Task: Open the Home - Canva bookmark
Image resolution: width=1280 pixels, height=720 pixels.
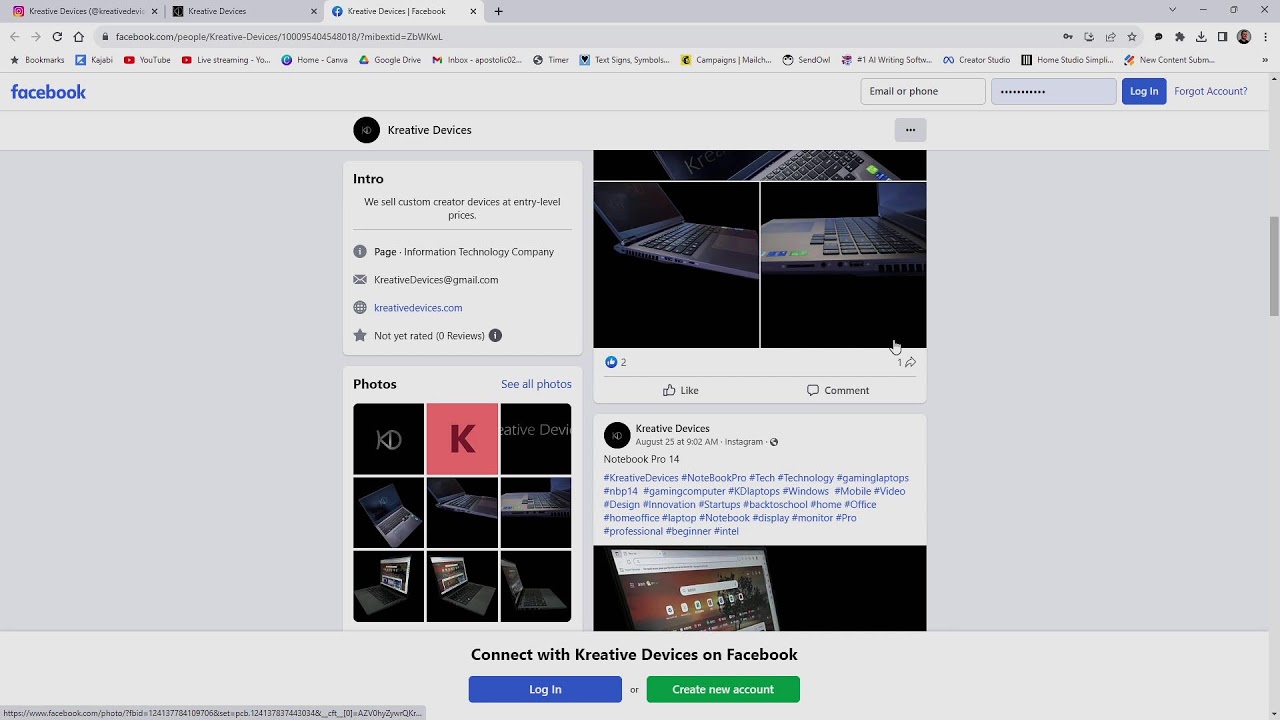Action: coord(314,60)
